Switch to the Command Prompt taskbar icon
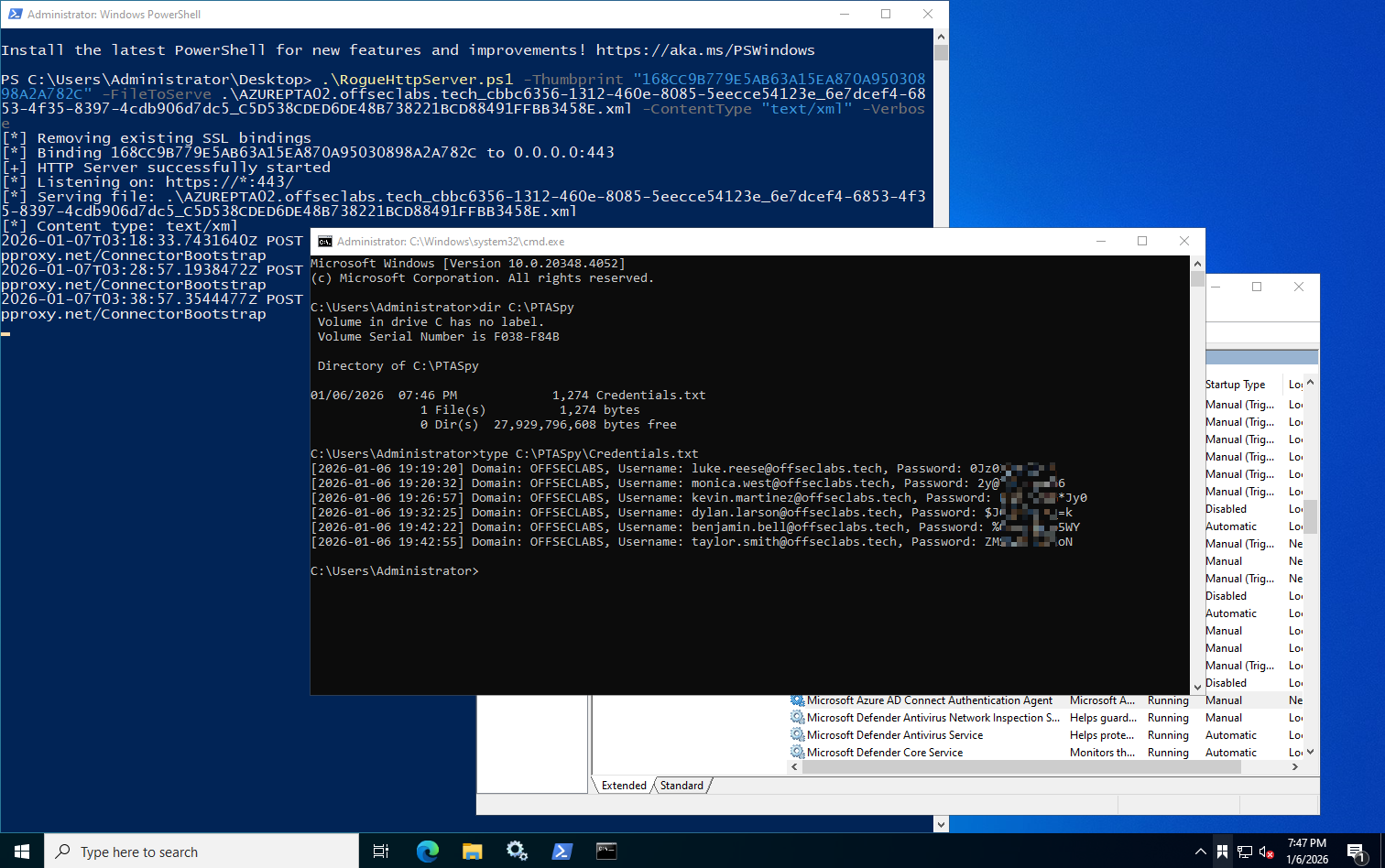The image size is (1385, 868). pos(606,852)
